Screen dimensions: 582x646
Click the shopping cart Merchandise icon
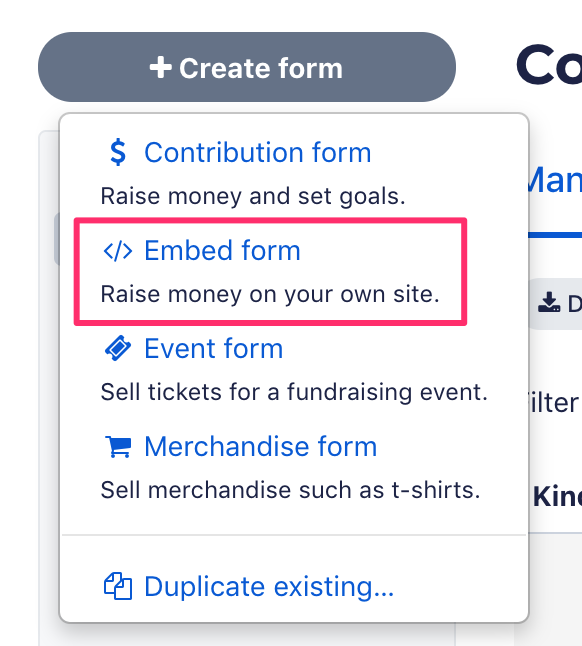(118, 447)
